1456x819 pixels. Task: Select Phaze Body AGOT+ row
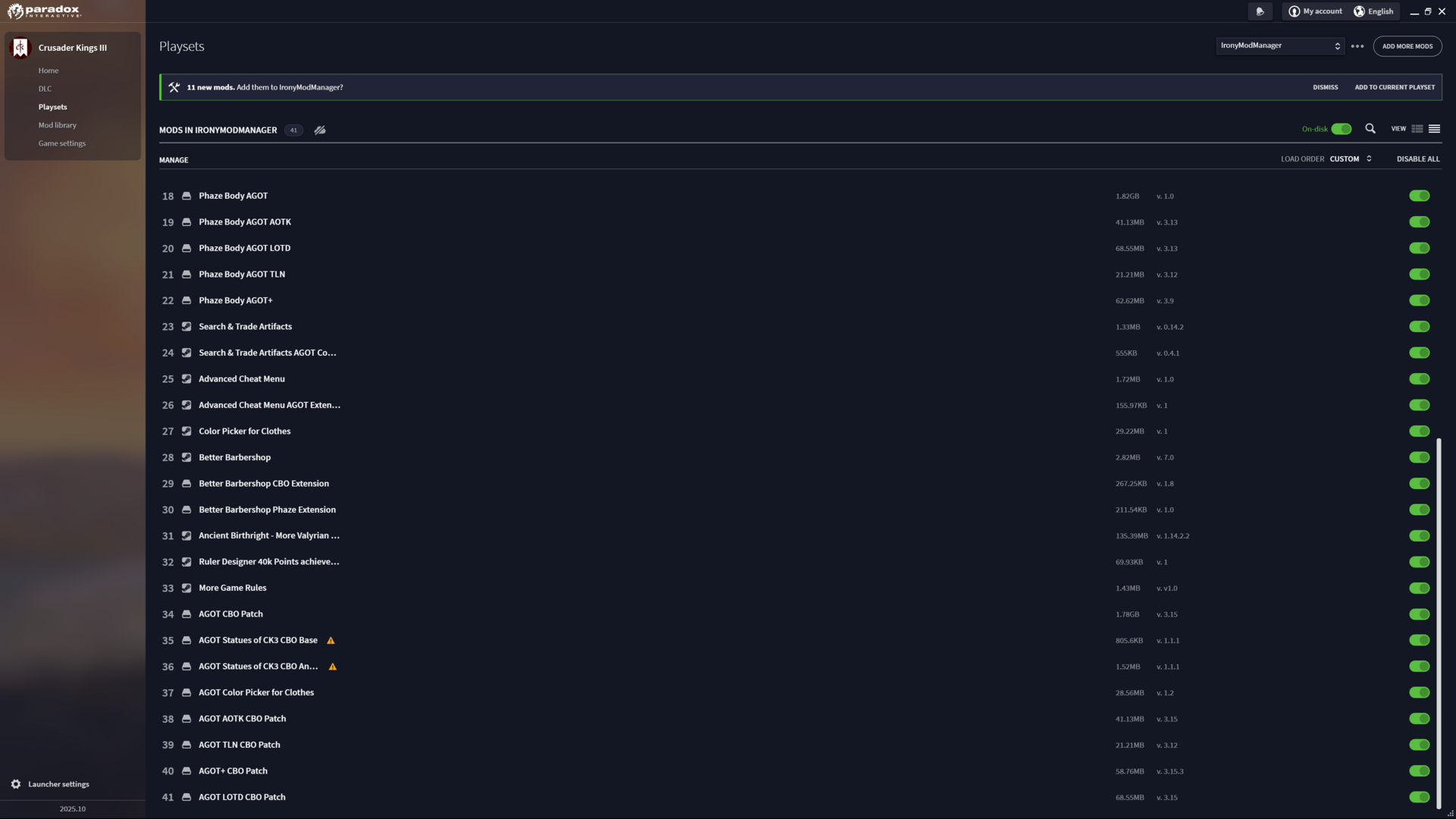[x=800, y=300]
